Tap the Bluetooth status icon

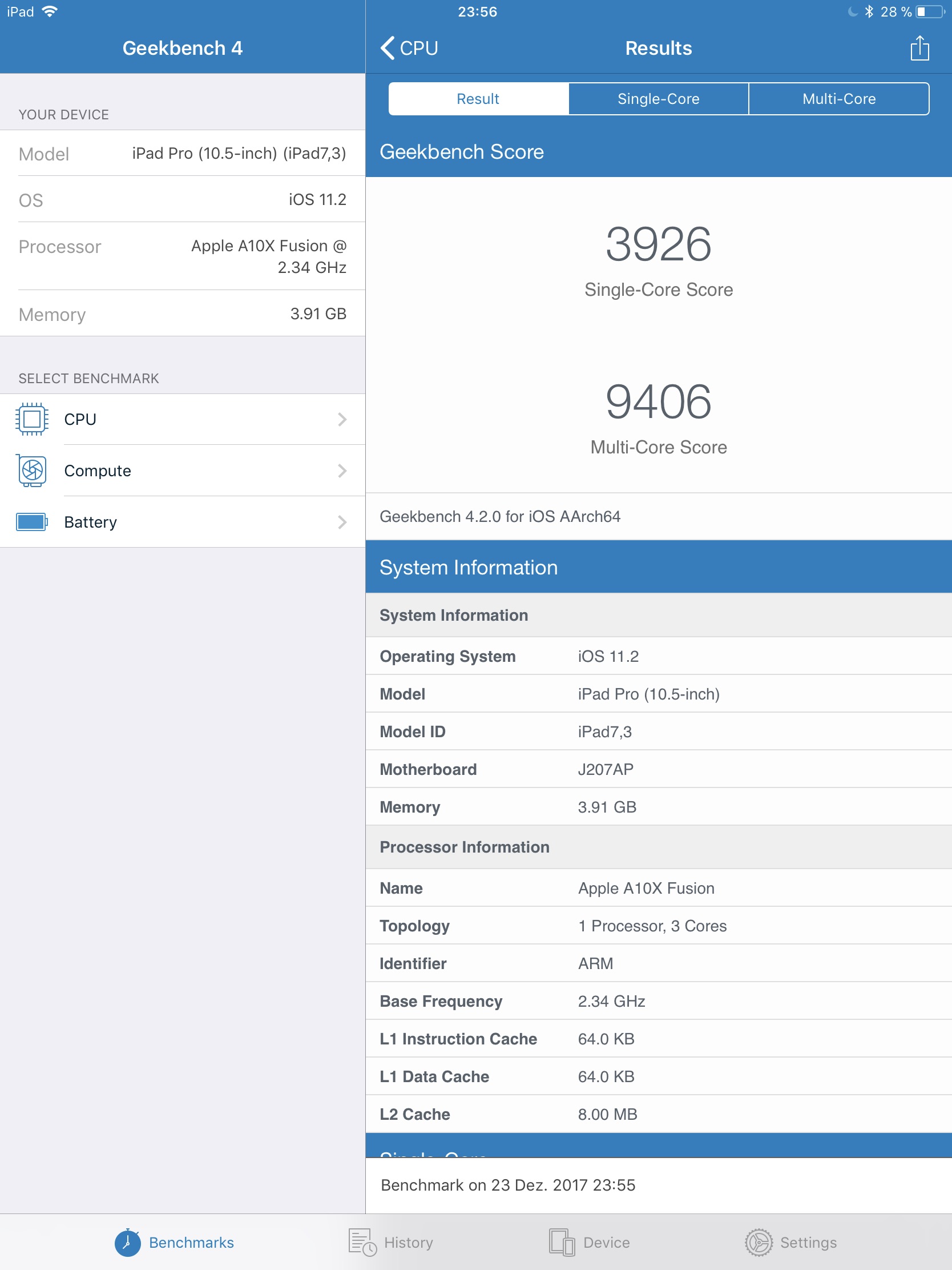[869, 11]
